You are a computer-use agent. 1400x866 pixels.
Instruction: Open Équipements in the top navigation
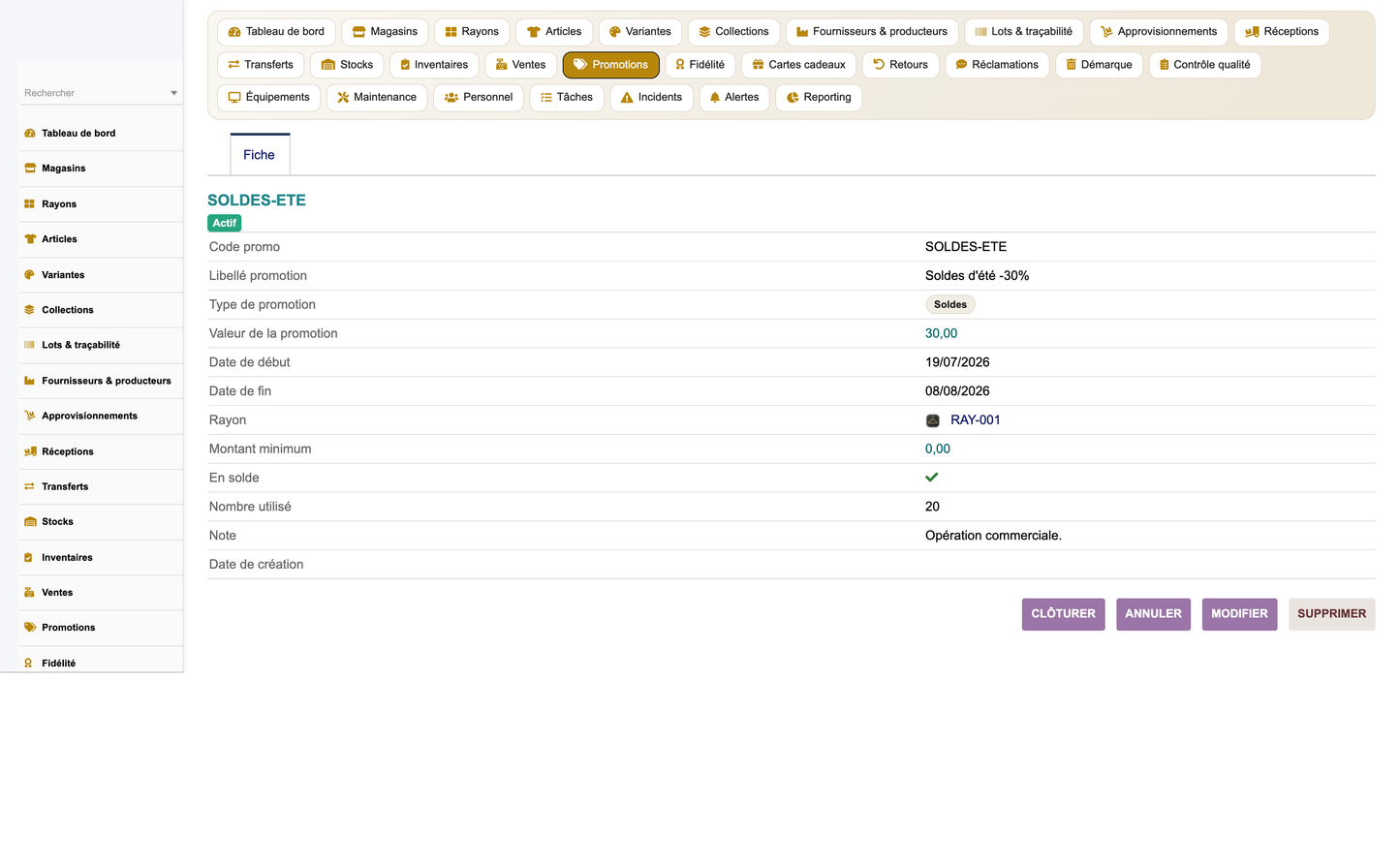(269, 98)
